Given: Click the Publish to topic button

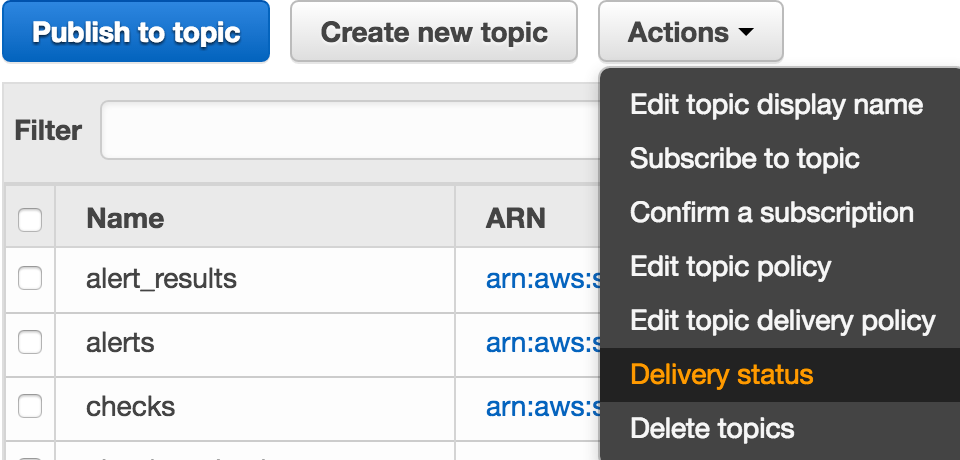Looking at the screenshot, I should [x=136, y=32].
